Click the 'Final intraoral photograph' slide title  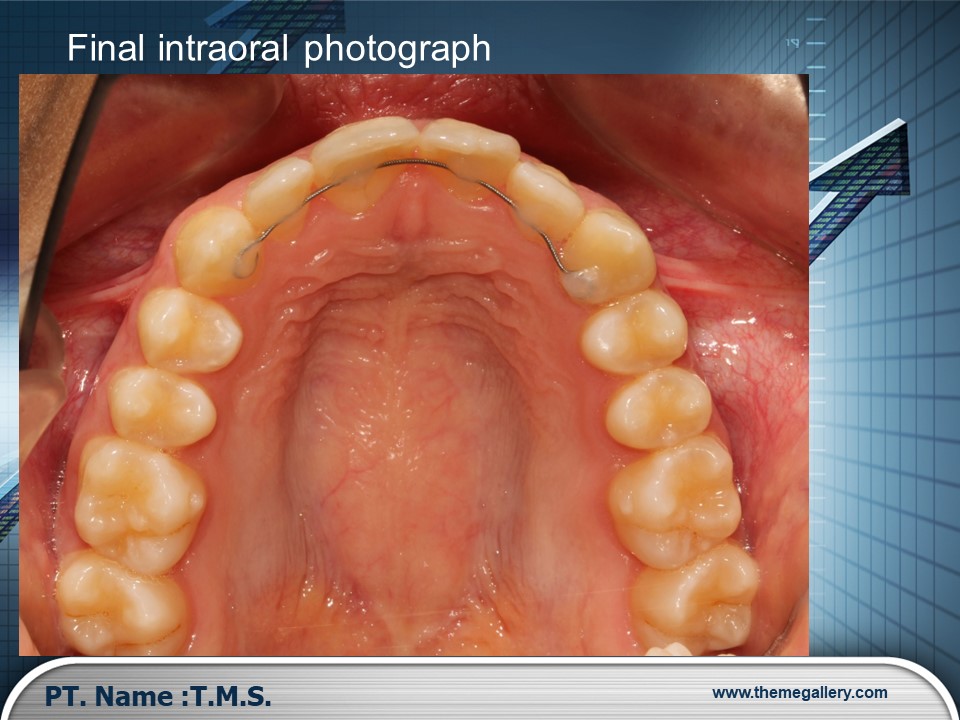click(279, 48)
